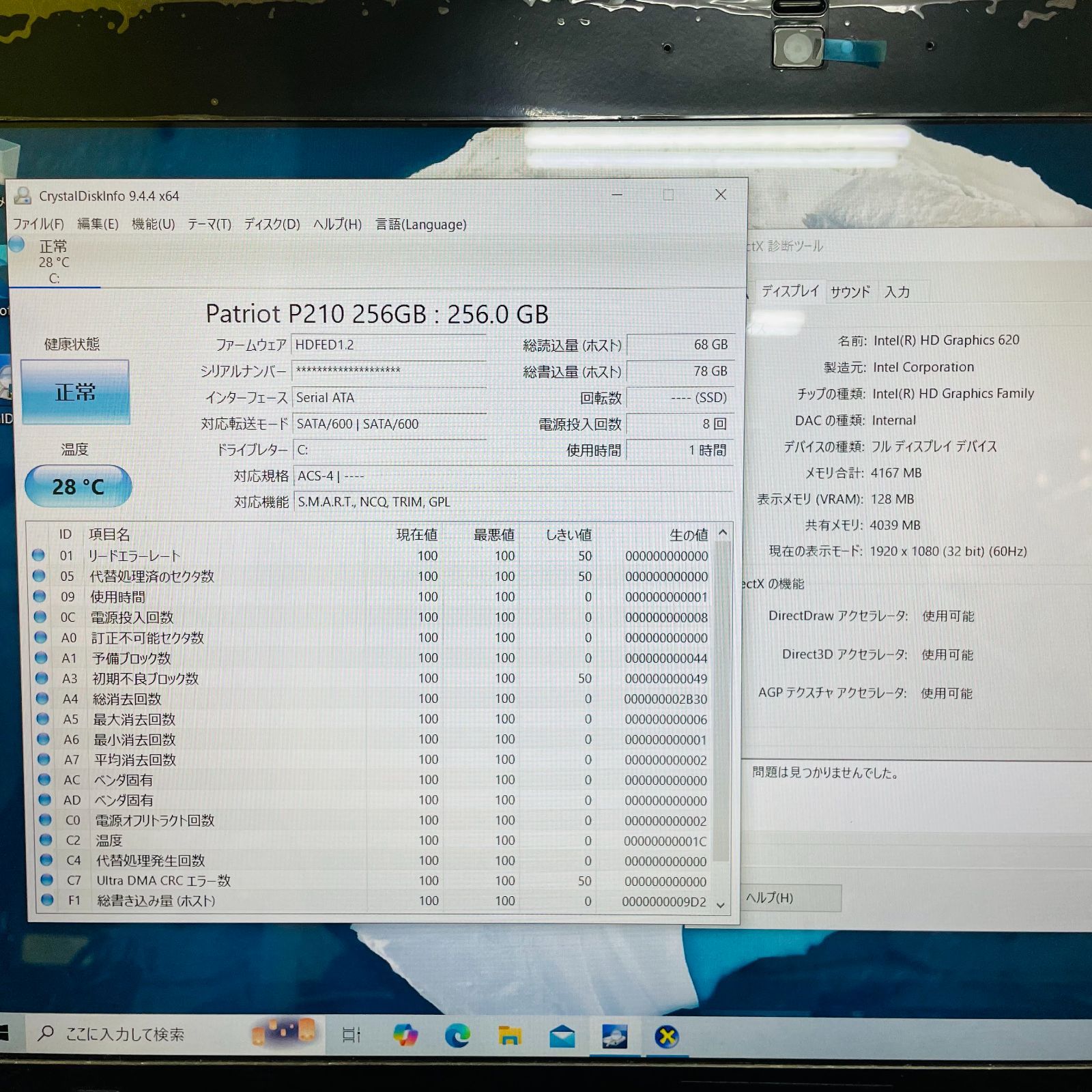This screenshot has width=1092, height=1092.
Task: Click the status dot for A0 訂正不可能セクタ数
Action: pos(41,637)
